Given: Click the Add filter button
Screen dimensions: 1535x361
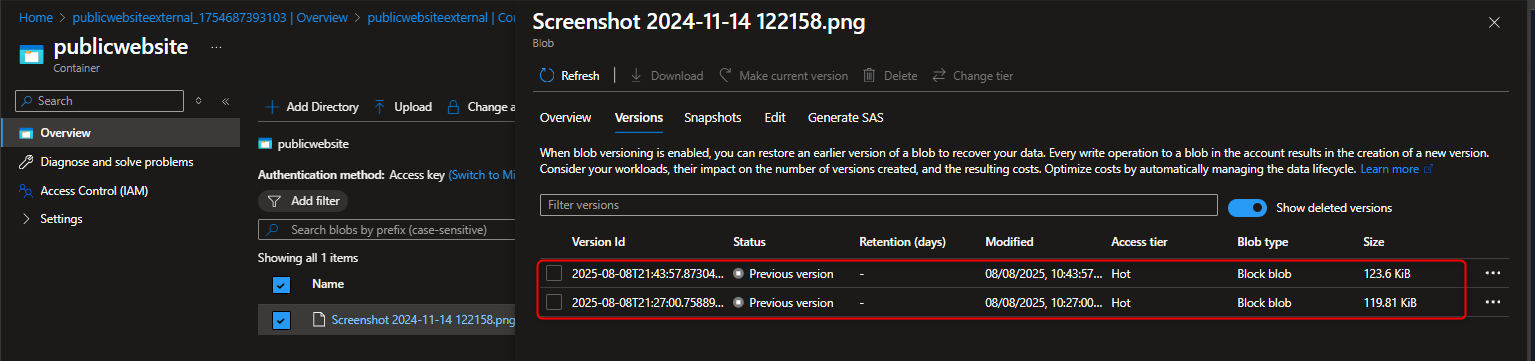Looking at the screenshot, I should pos(303,201).
